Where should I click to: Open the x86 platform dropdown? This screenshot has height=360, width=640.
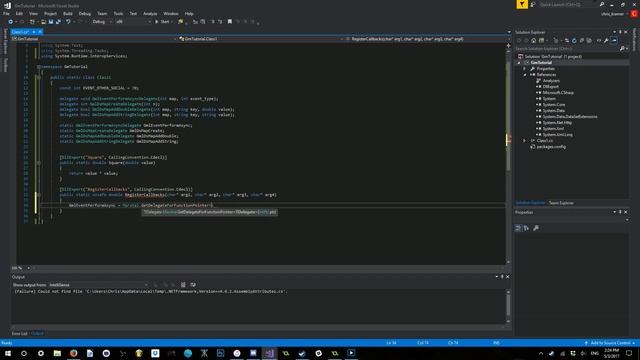(x=133, y=22)
